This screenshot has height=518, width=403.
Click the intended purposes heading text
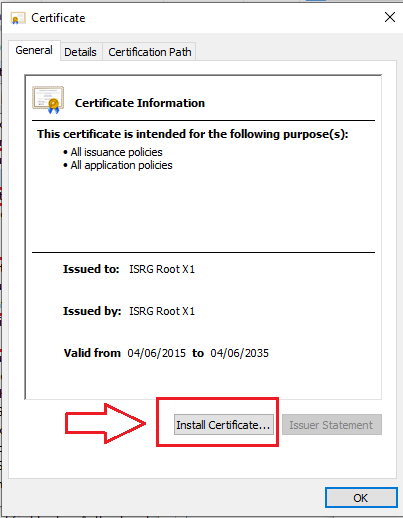[193, 134]
